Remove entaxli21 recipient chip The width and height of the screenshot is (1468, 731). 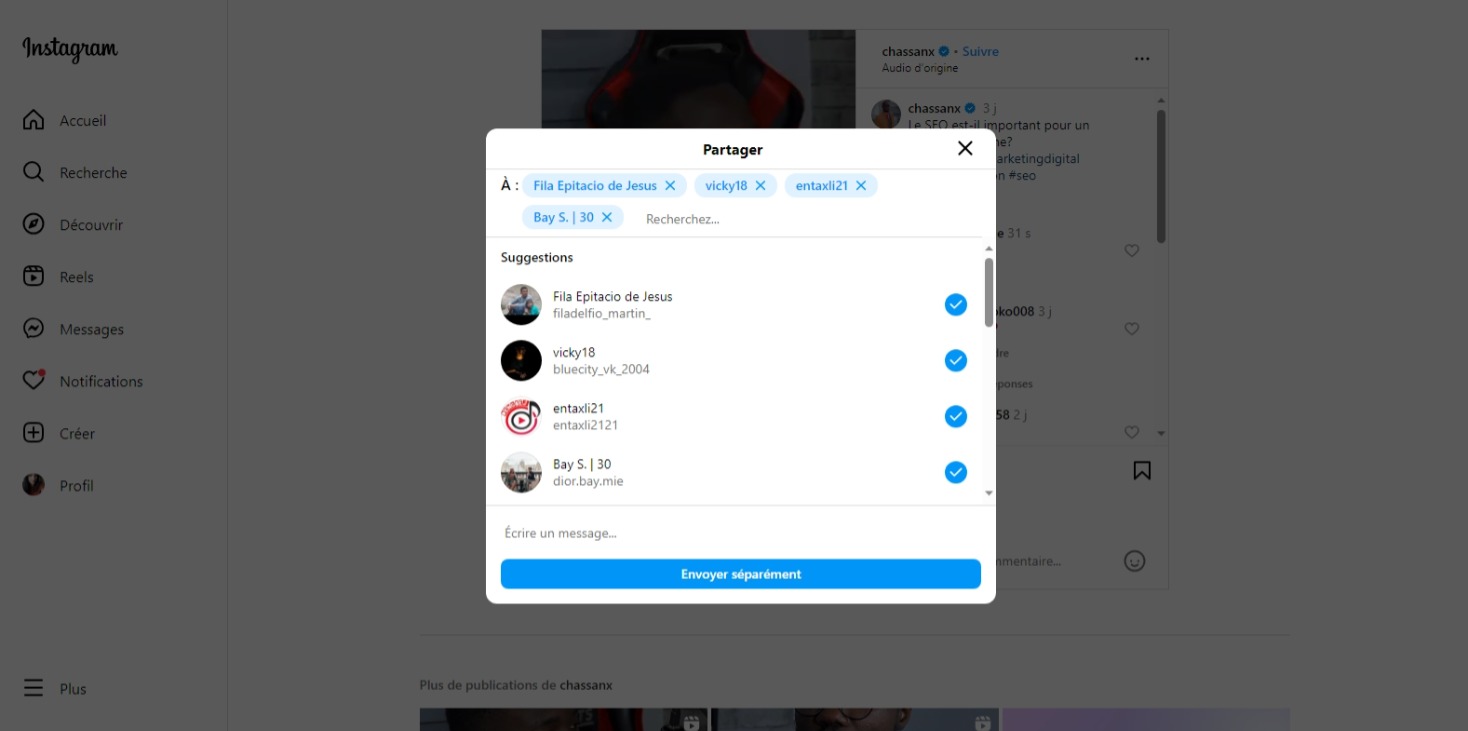861,185
